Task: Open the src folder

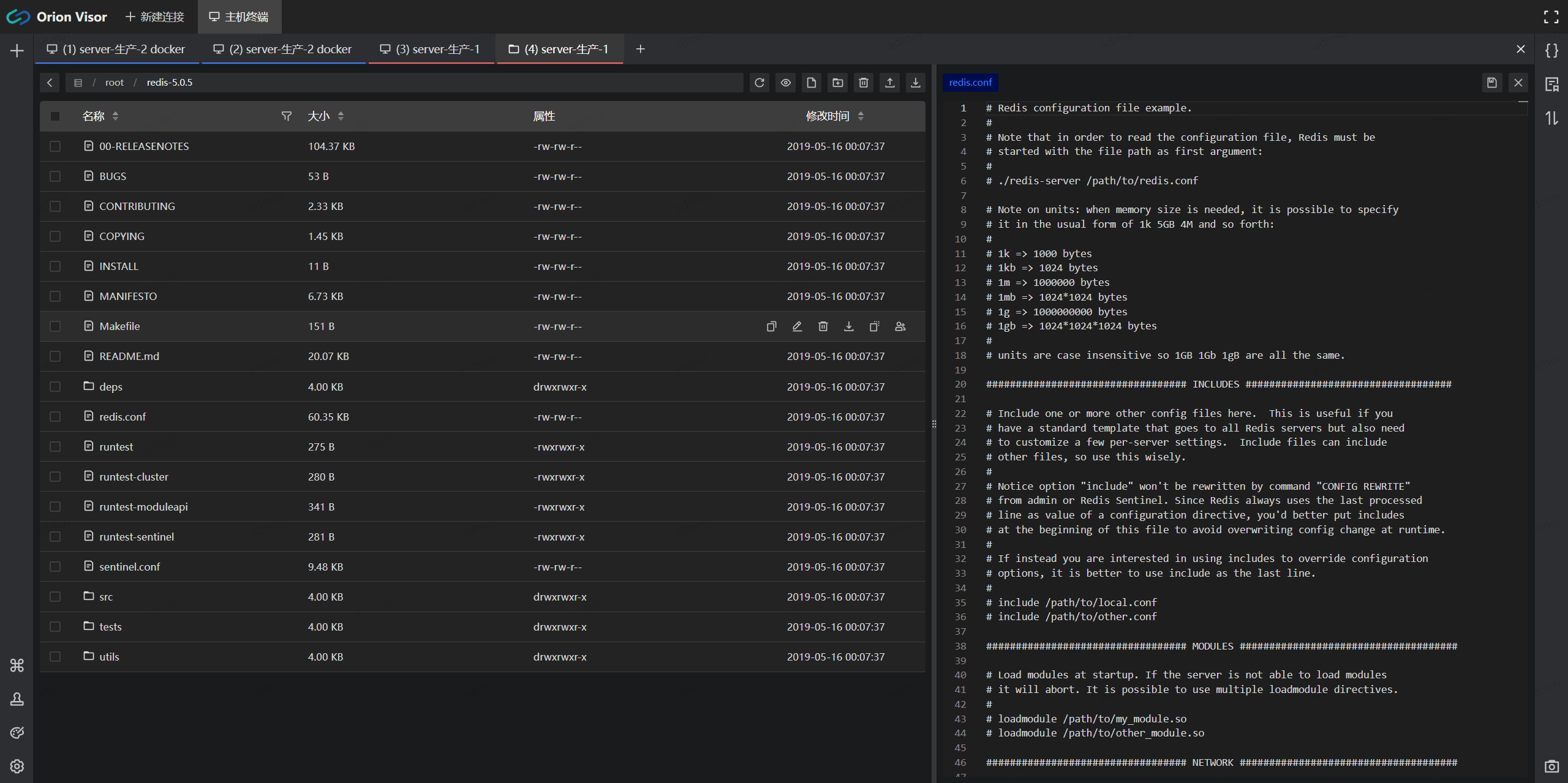Action: point(106,597)
